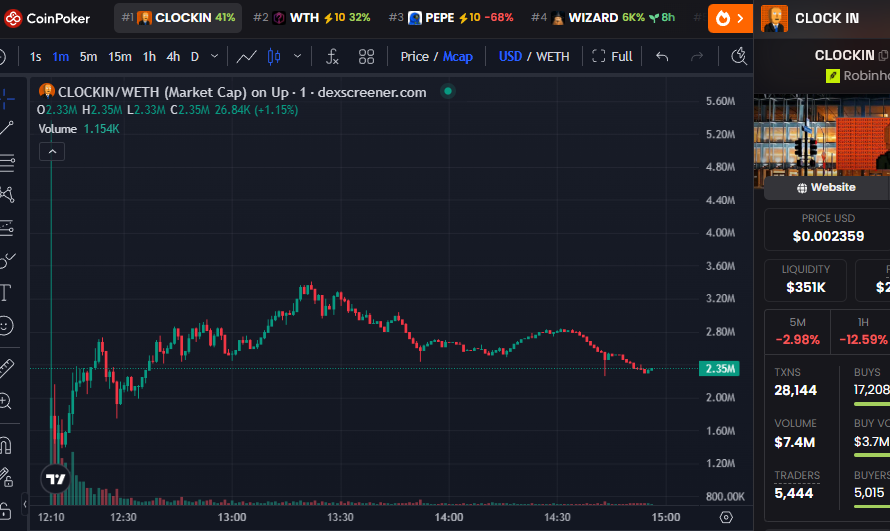This screenshot has width=890, height=531.
Task: Click the 13:30 time axis label
Action: coord(340,517)
